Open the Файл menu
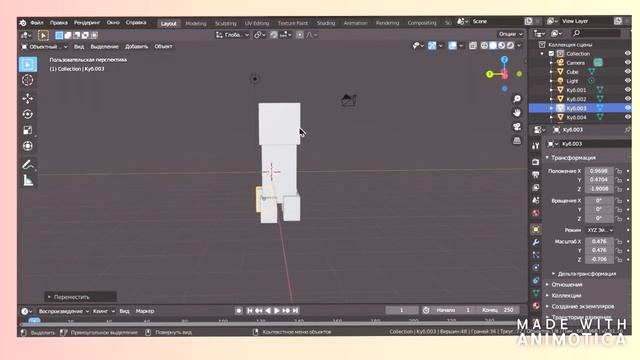This screenshot has height=360, width=640. pos(37,22)
